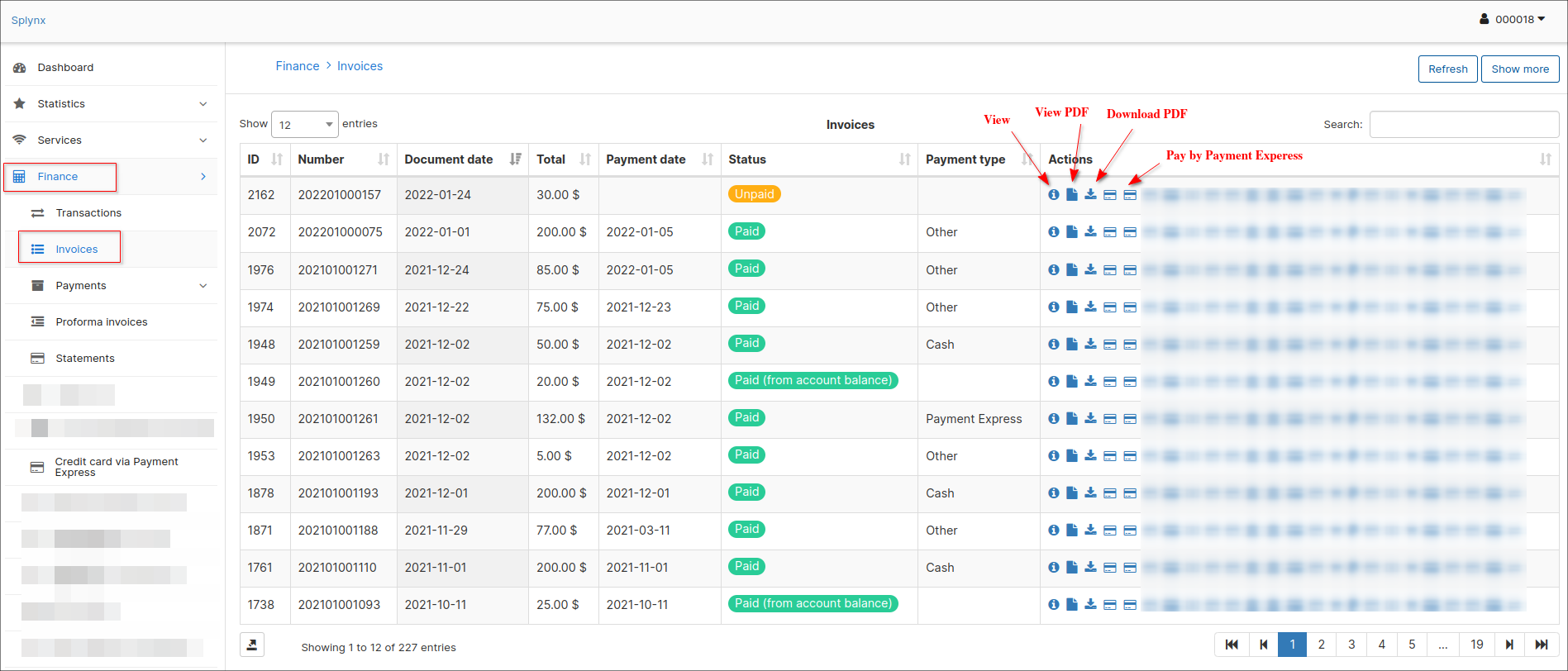1568x671 pixels.
Task: Open Transactions in the Finance menu
Action: [88, 213]
